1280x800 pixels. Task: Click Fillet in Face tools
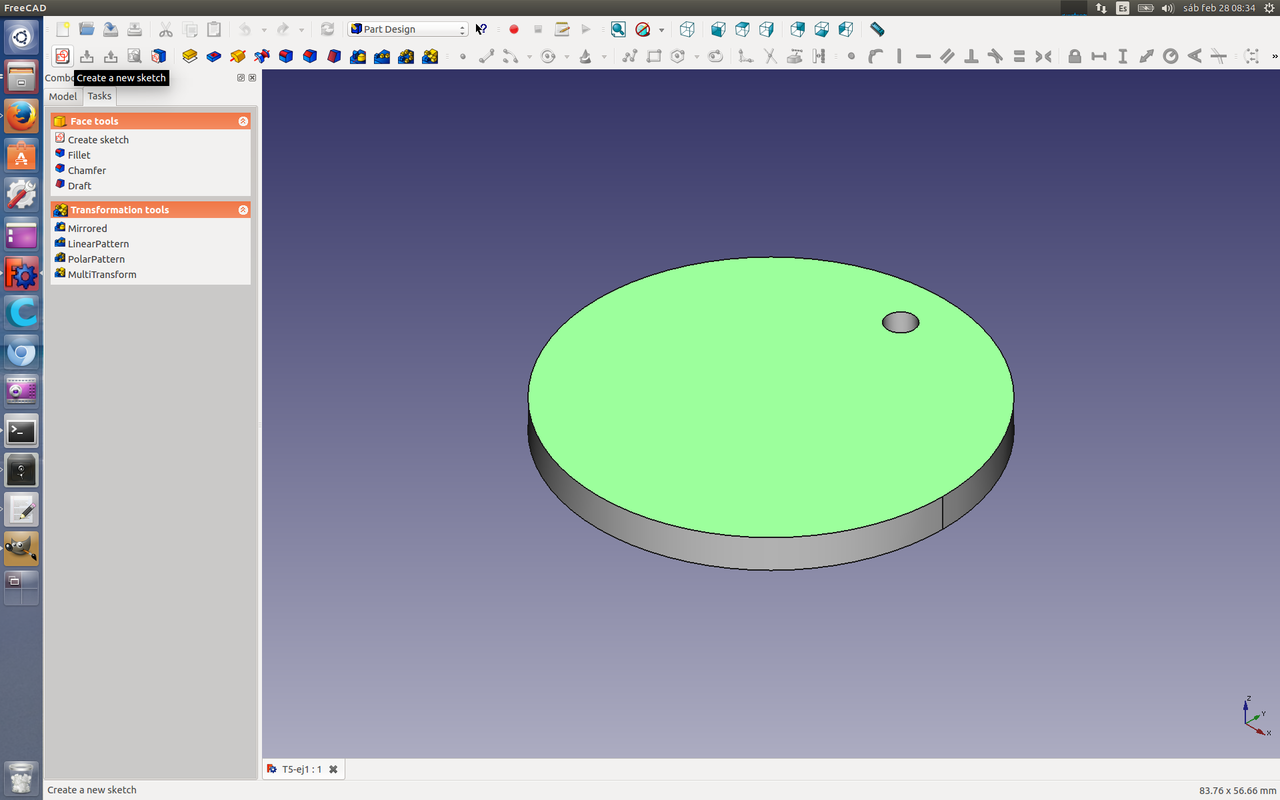point(79,155)
